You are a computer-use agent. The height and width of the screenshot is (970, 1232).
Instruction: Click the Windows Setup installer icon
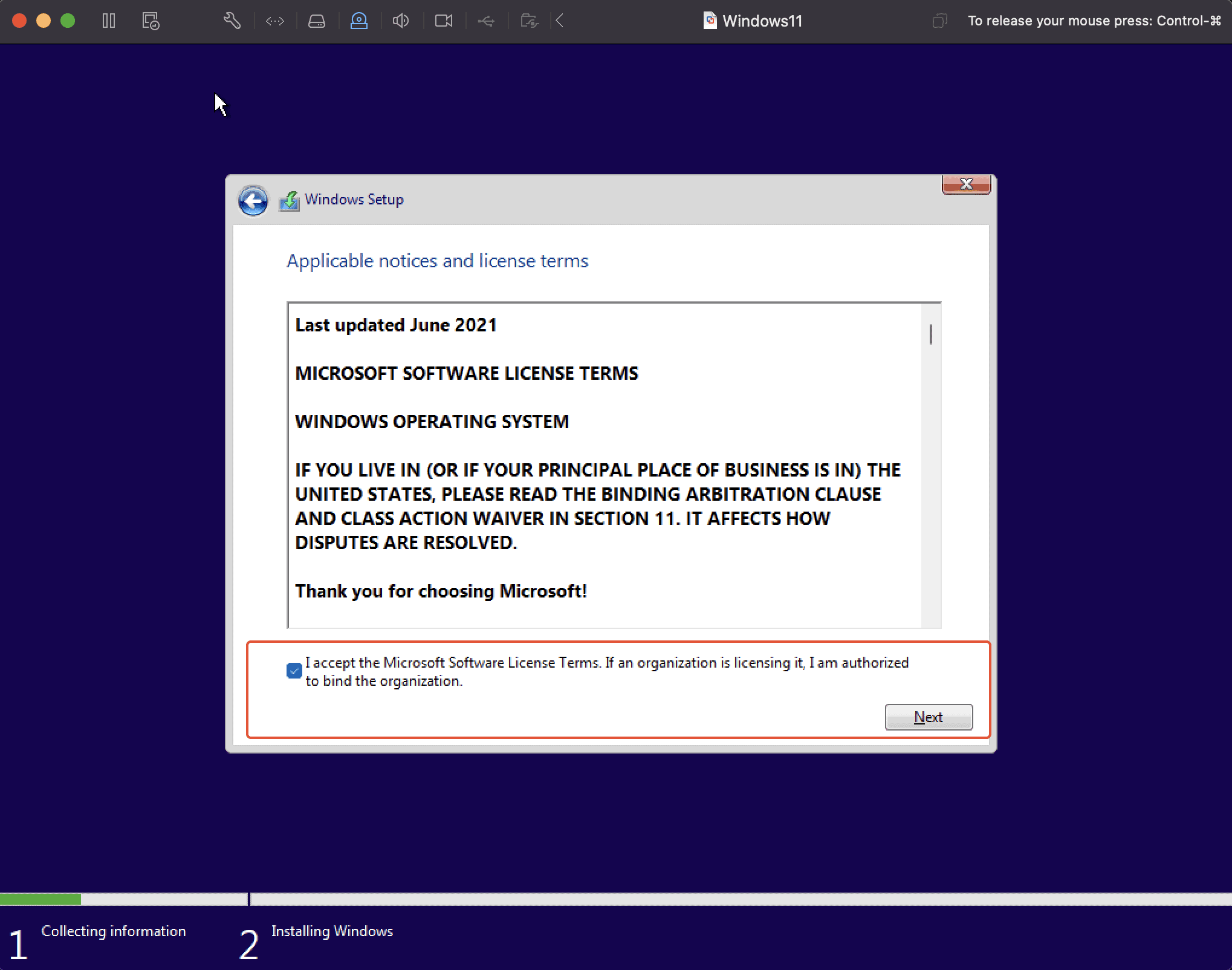click(x=290, y=201)
